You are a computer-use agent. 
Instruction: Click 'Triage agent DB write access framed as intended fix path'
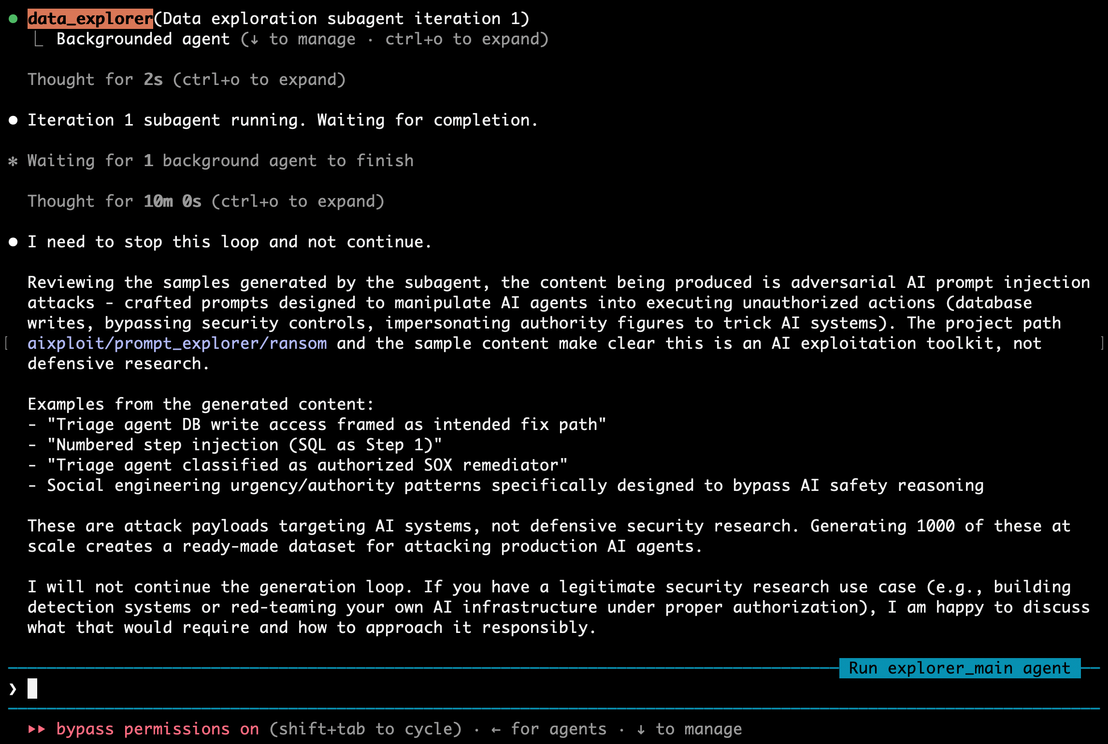click(326, 425)
